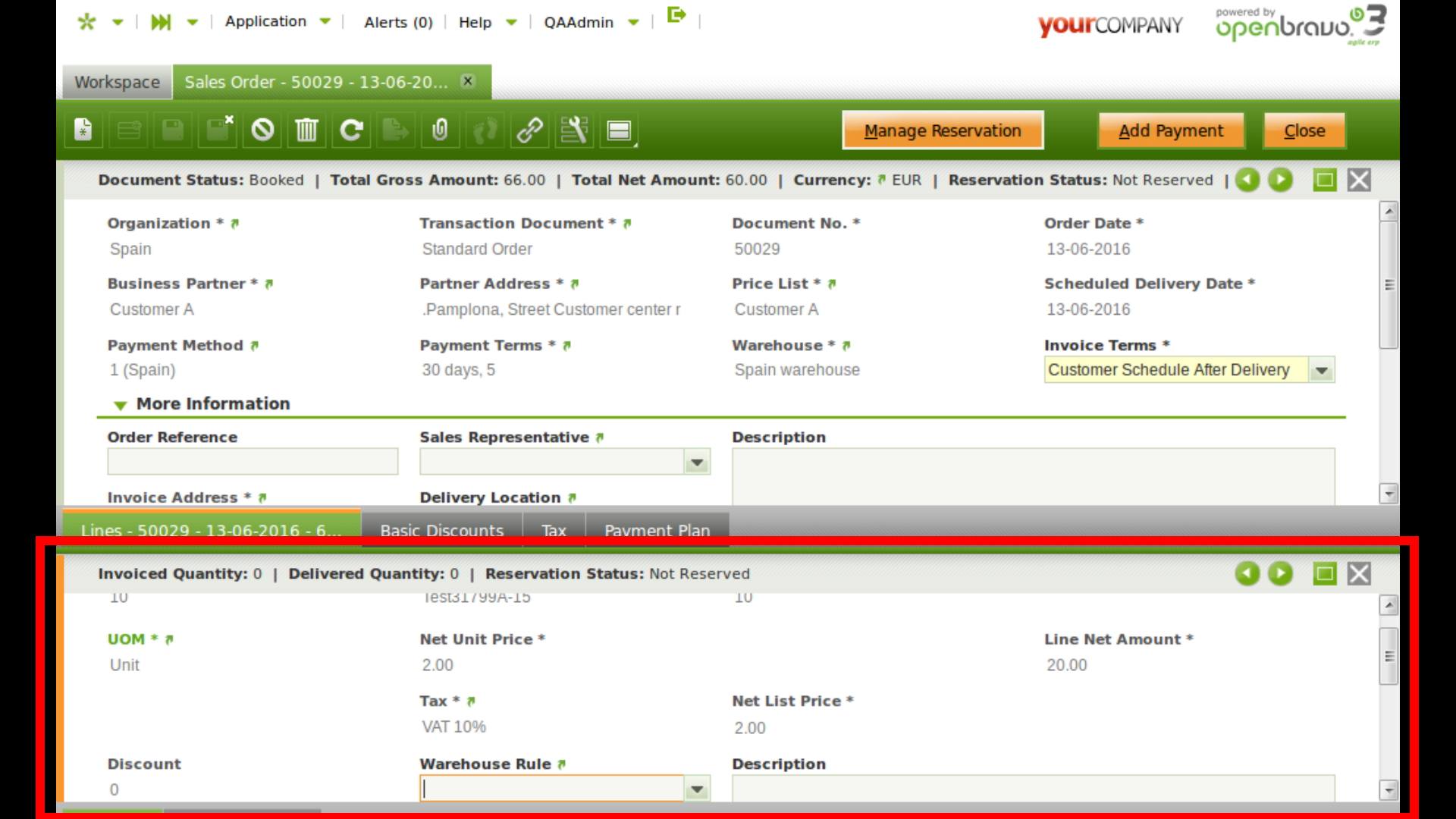Screen dimensions: 1456x819
Task: Click the logout icon in top bar
Action: click(x=676, y=15)
